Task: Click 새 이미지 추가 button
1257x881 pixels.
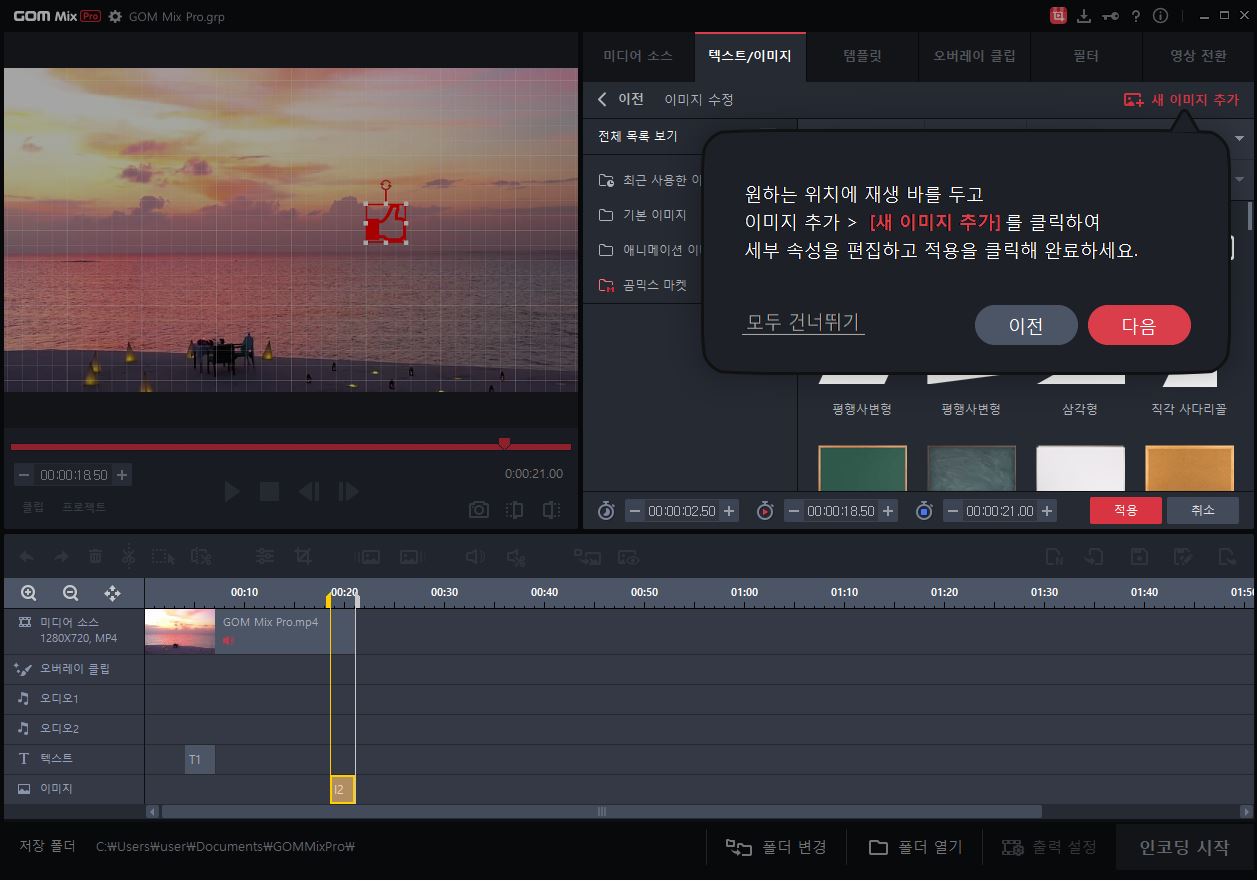Action: tap(1181, 99)
